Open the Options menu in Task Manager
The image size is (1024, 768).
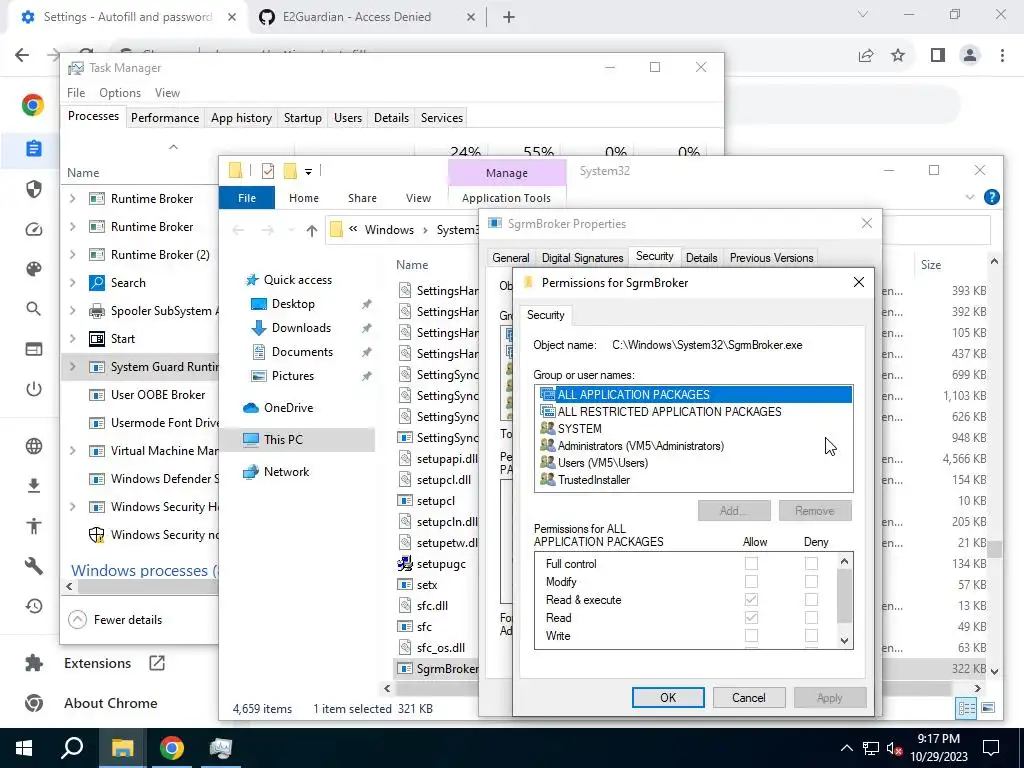point(120,93)
